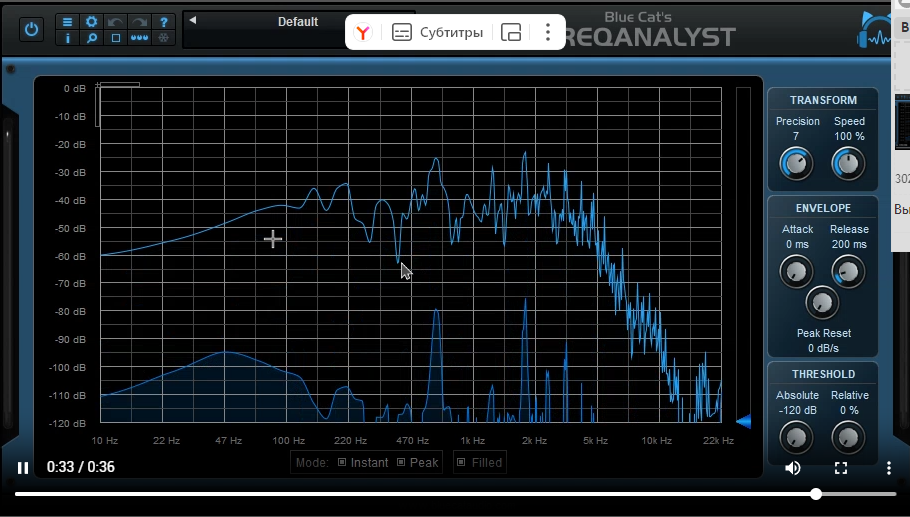This screenshot has width=910, height=517.
Task: Click the Relative threshold knob
Action: (x=848, y=438)
